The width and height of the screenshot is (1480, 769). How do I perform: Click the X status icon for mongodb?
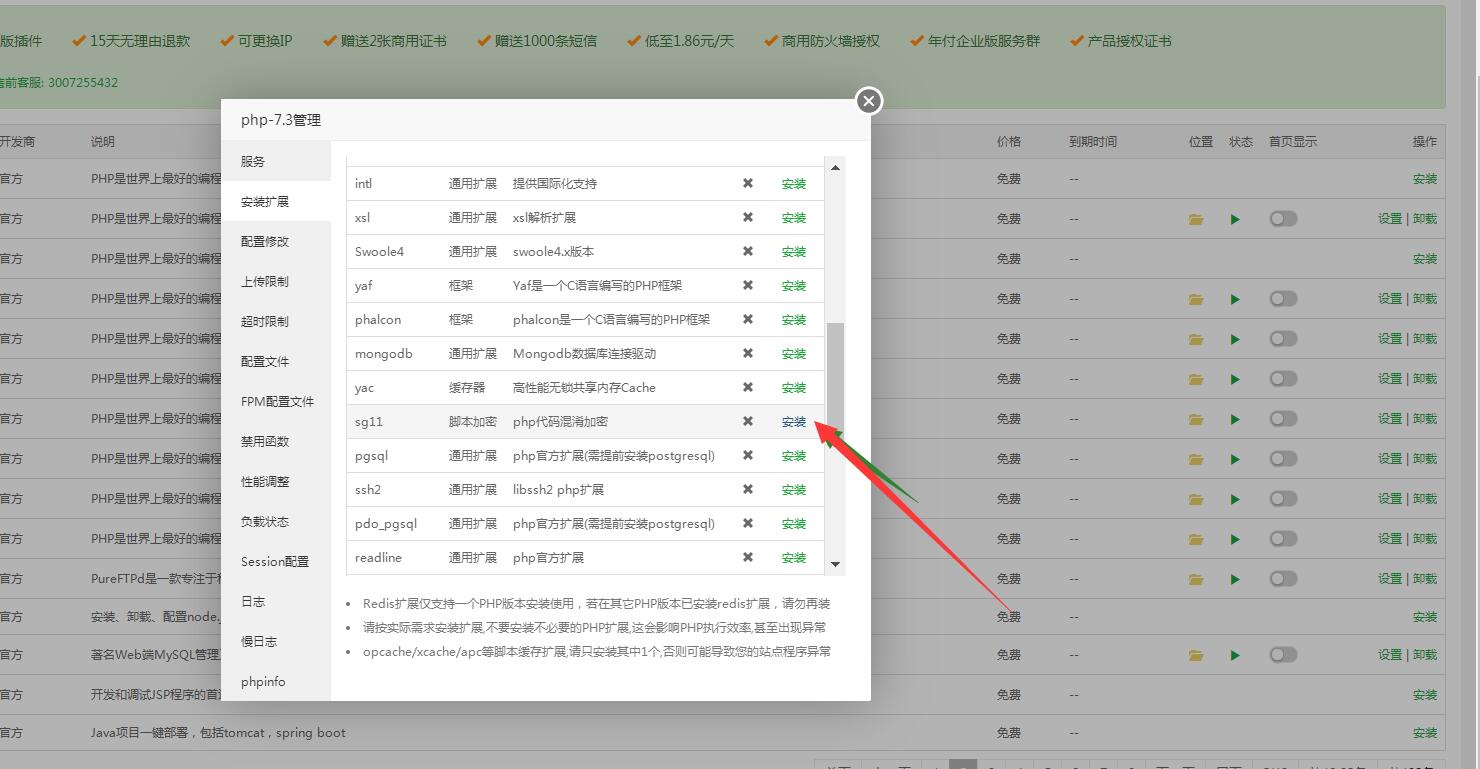point(747,353)
